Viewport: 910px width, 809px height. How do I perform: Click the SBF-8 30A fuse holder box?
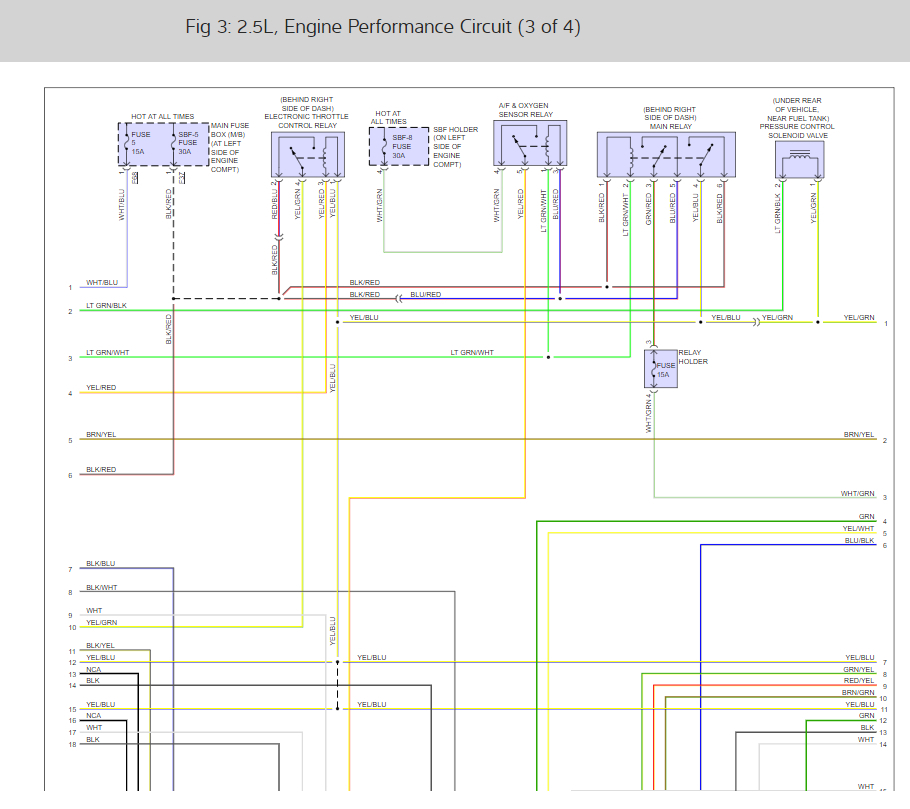tap(399, 146)
